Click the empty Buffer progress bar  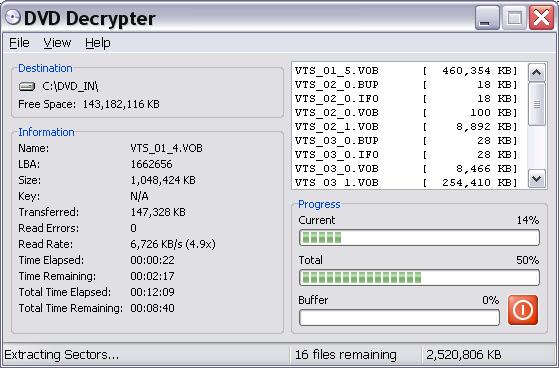[x=399, y=317]
